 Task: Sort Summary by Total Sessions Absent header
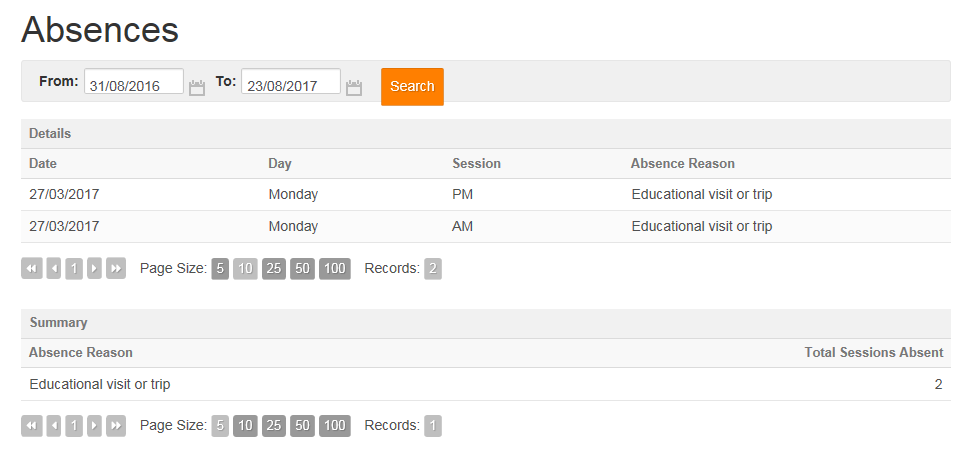pos(874,352)
